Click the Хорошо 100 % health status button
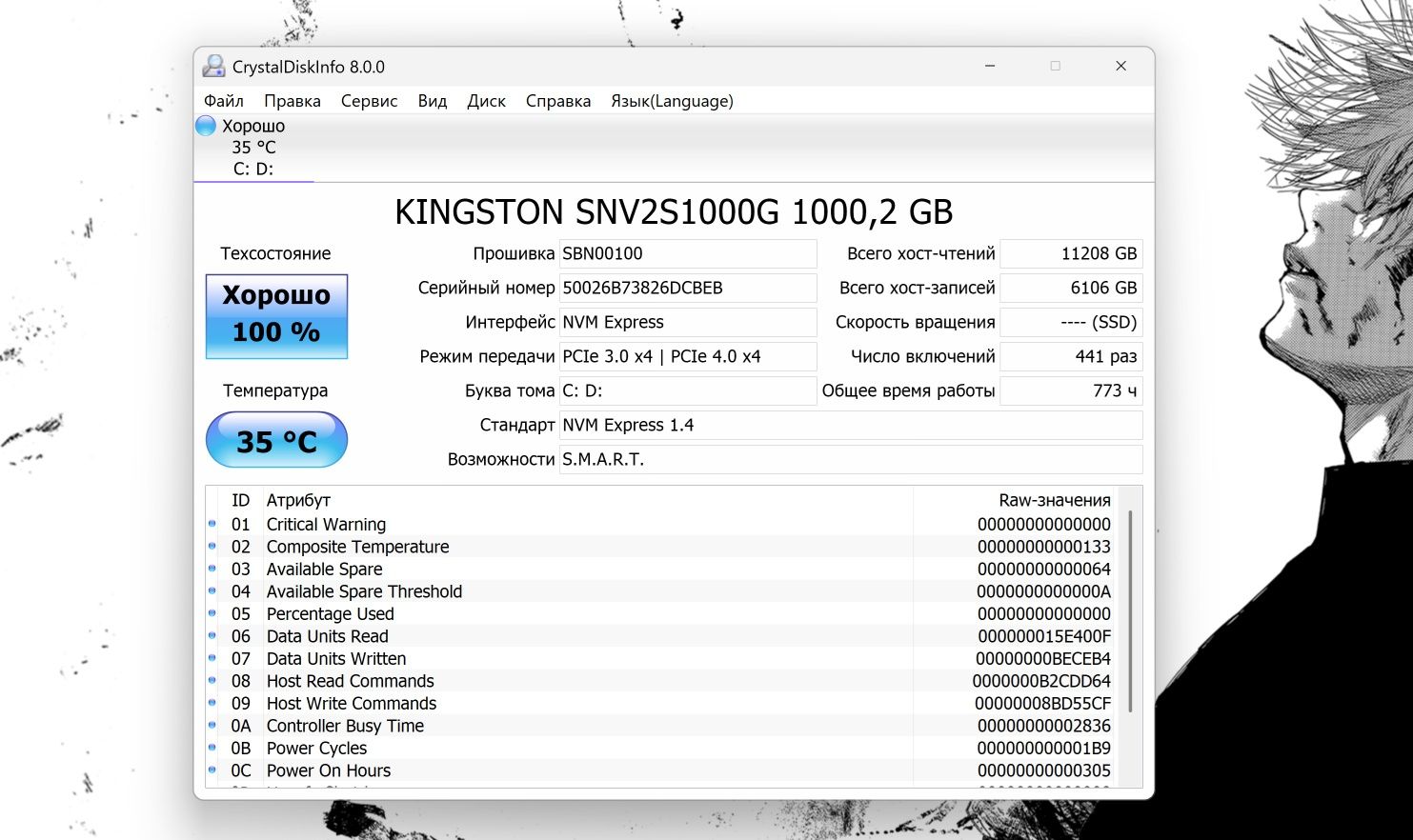The image size is (1413, 840). pos(276,316)
